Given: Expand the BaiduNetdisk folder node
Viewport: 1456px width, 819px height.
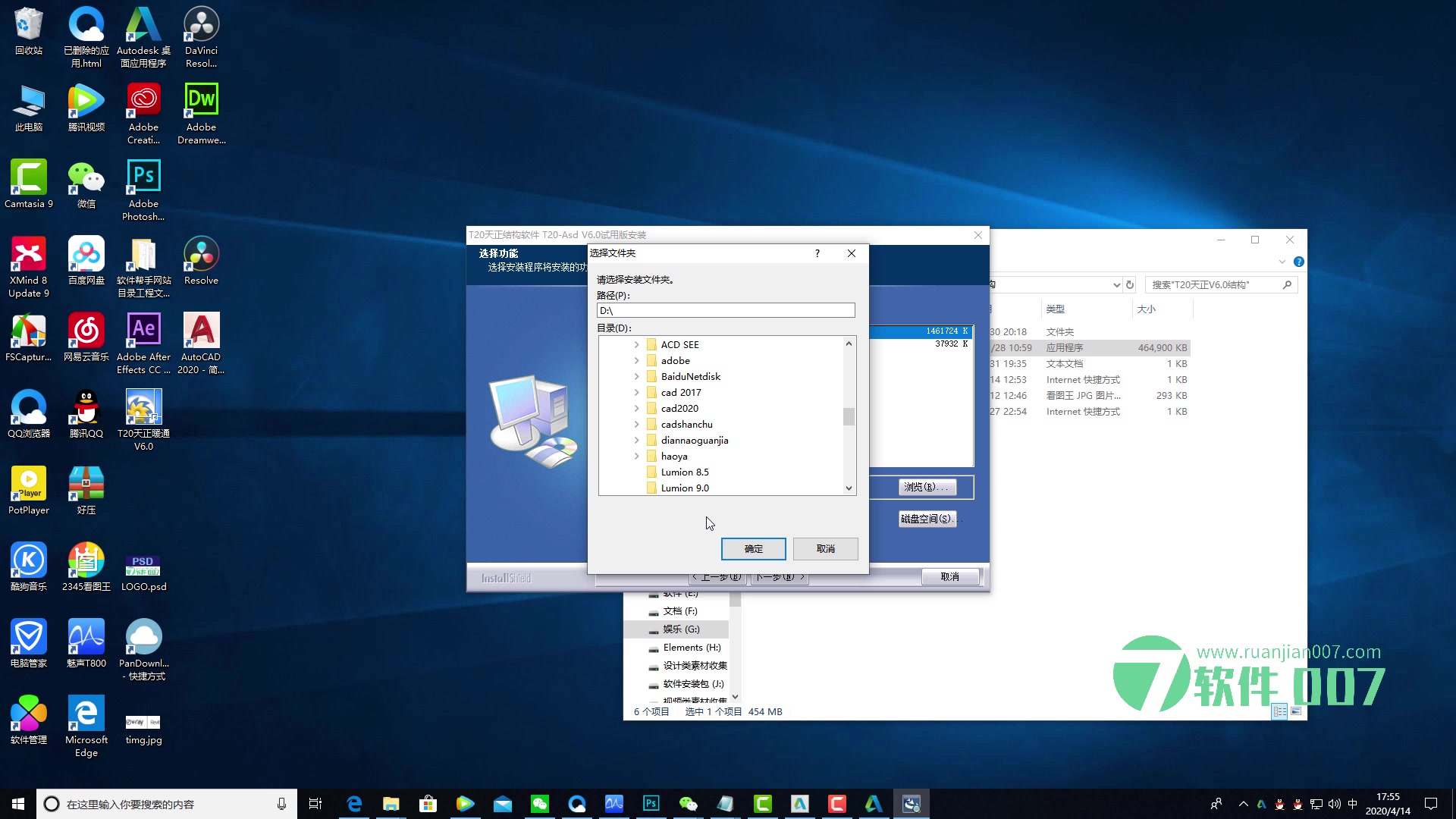Looking at the screenshot, I should (636, 376).
